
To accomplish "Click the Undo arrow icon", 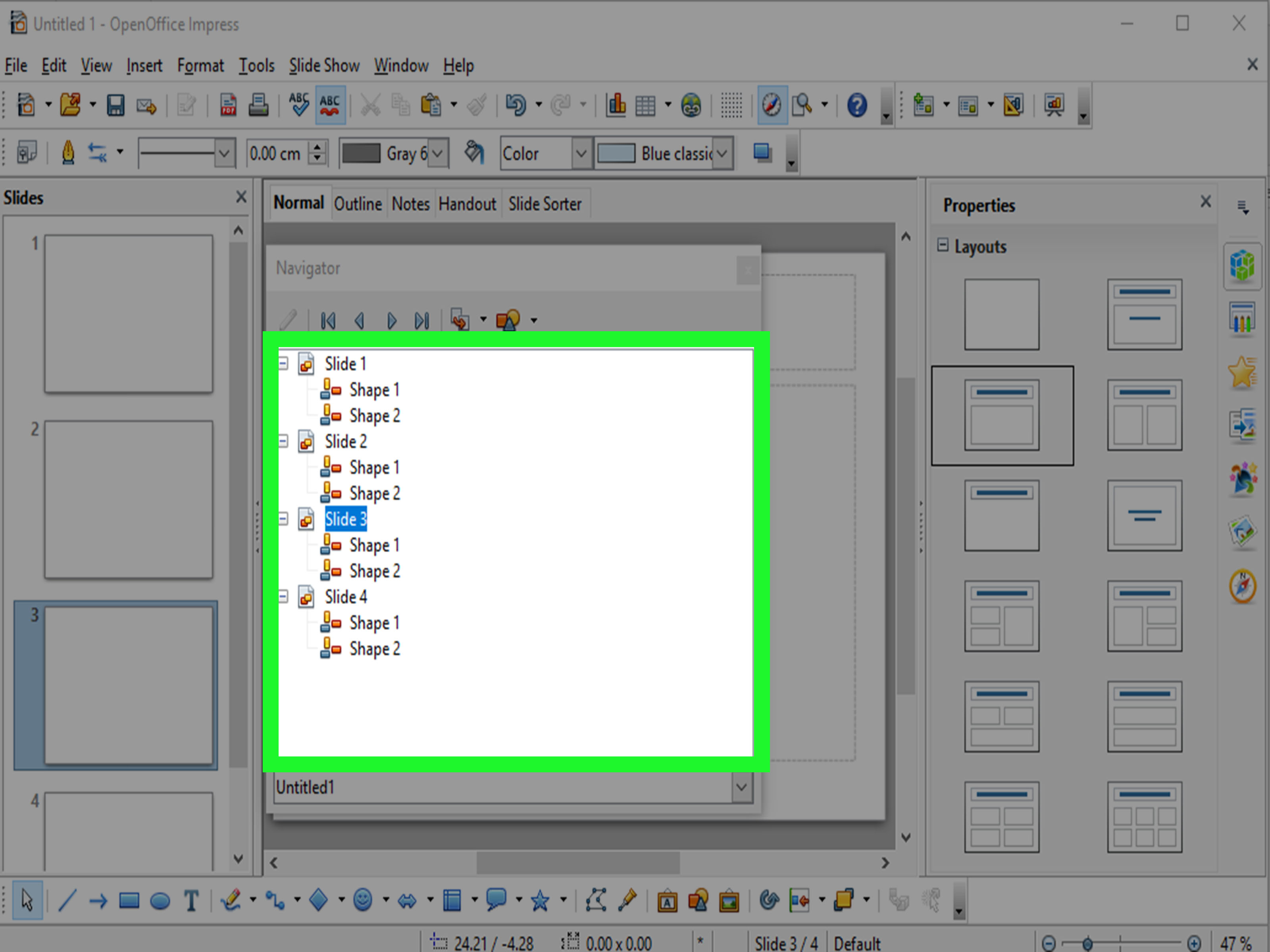I will point(515,106).
